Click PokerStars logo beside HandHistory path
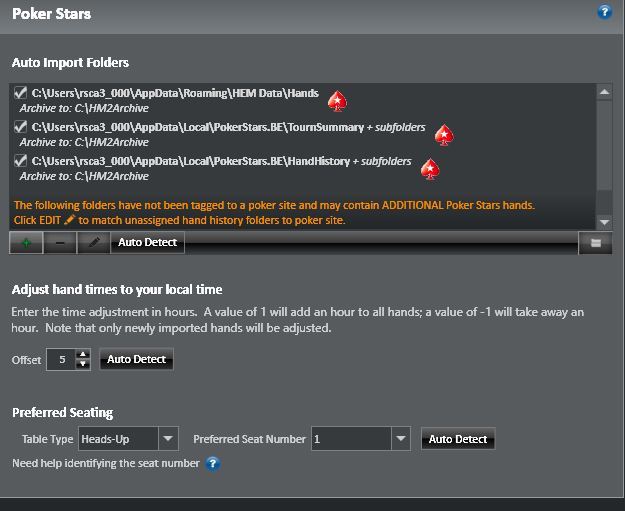Image resolution: width=625 pixels, height=511 pixels. coord(430,169)
